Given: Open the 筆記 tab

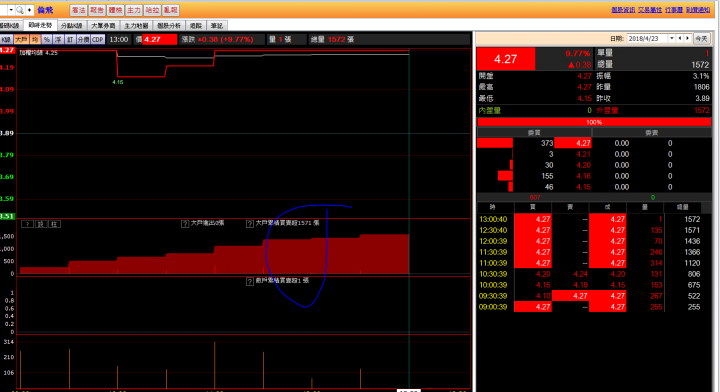Looking at the screenshot, I should click(217, 26).
